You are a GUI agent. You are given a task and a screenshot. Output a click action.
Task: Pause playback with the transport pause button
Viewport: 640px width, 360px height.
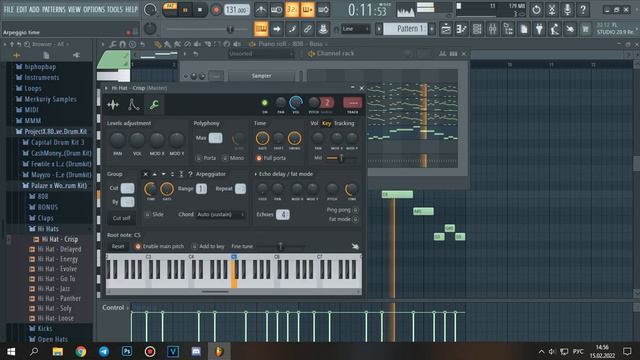[x=185, y=10]
